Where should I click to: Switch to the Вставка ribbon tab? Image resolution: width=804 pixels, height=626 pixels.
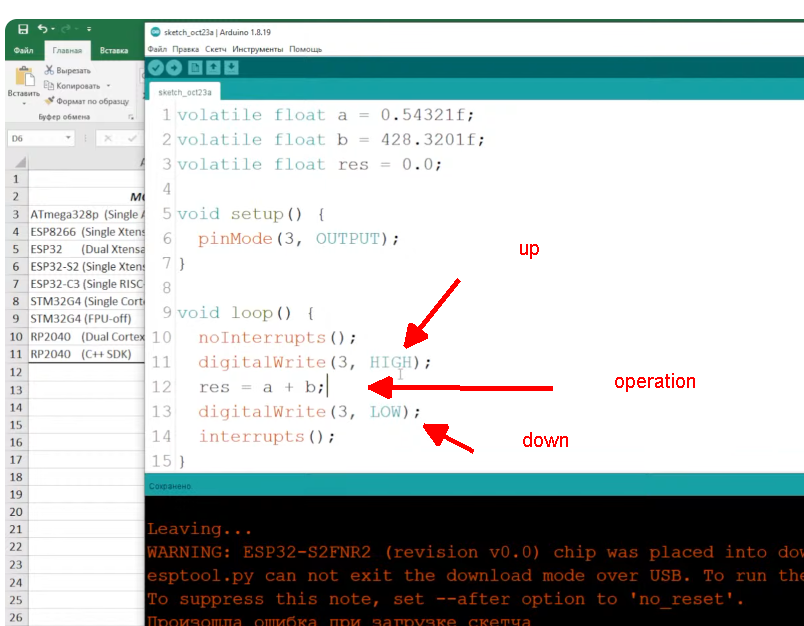(x=114, y=51)
